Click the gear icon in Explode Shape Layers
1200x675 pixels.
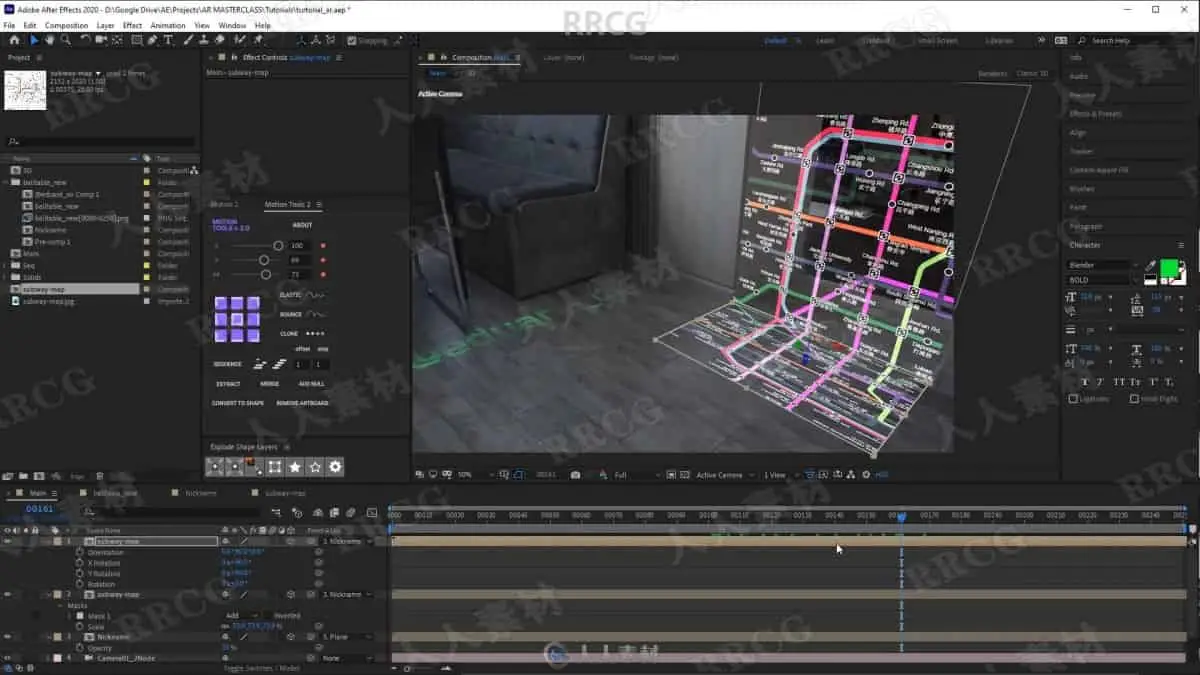click(335, 467)
